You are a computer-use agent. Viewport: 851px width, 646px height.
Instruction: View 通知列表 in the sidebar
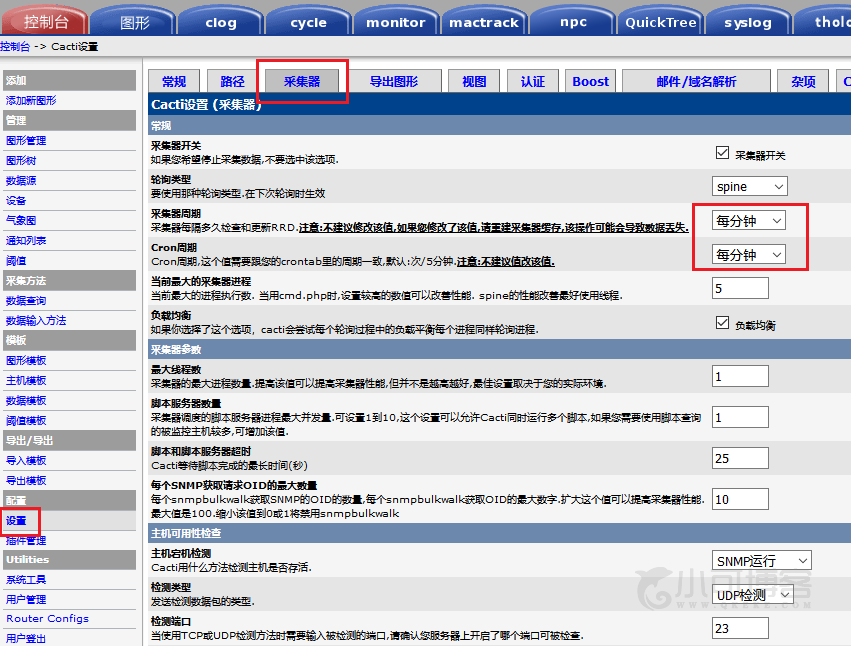click(x=26, y=240)
